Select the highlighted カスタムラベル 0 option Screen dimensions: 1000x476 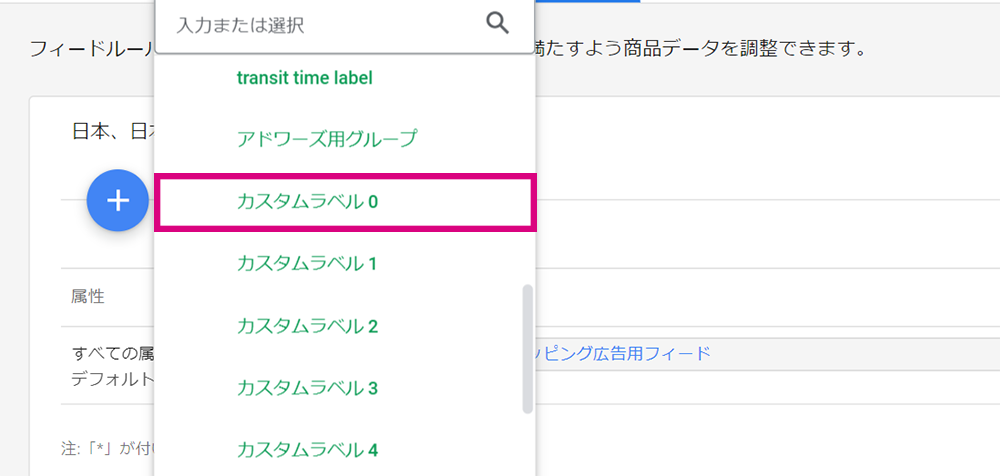[x=345, y=202]
